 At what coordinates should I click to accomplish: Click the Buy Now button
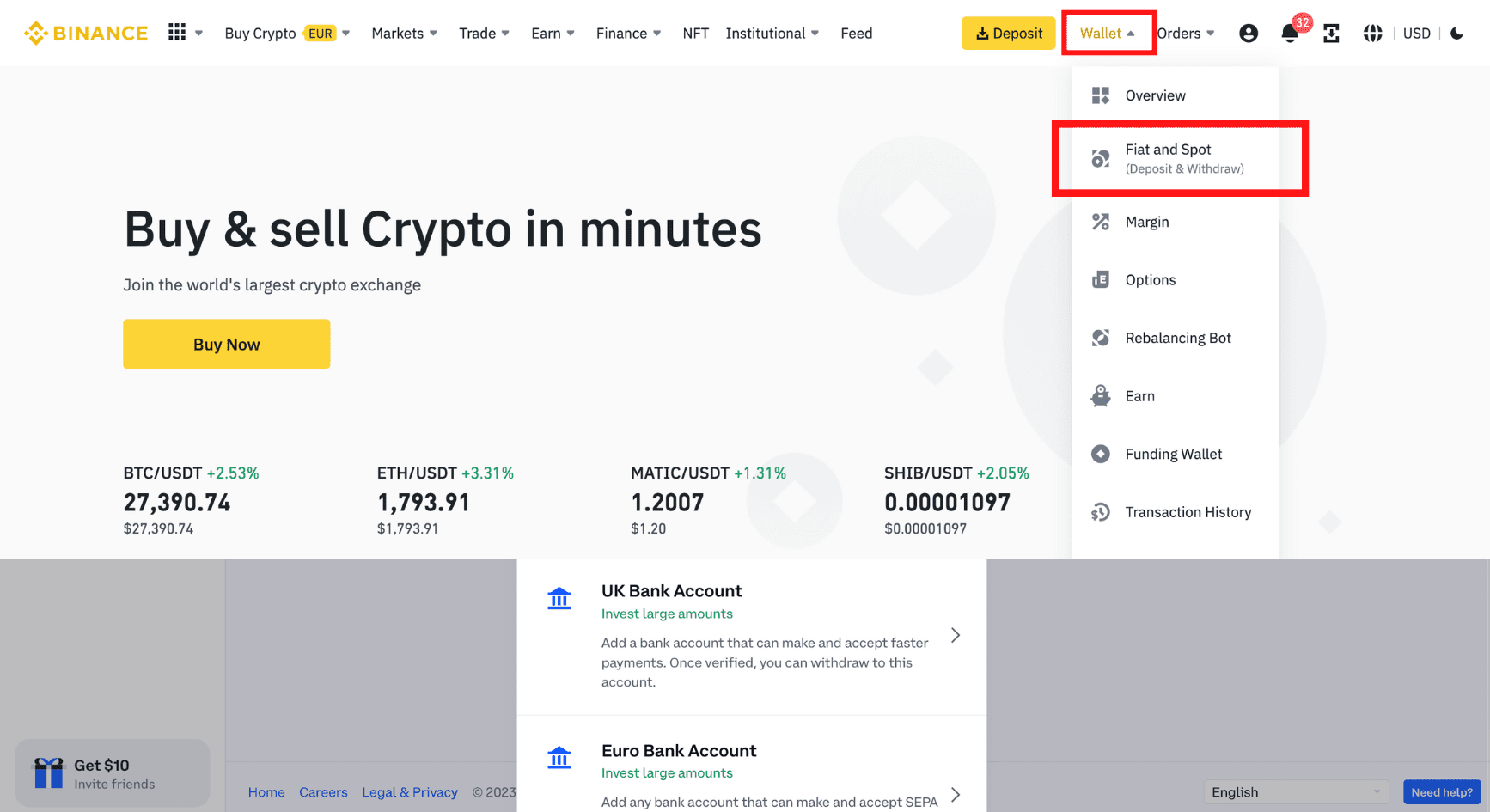(226, 344)
